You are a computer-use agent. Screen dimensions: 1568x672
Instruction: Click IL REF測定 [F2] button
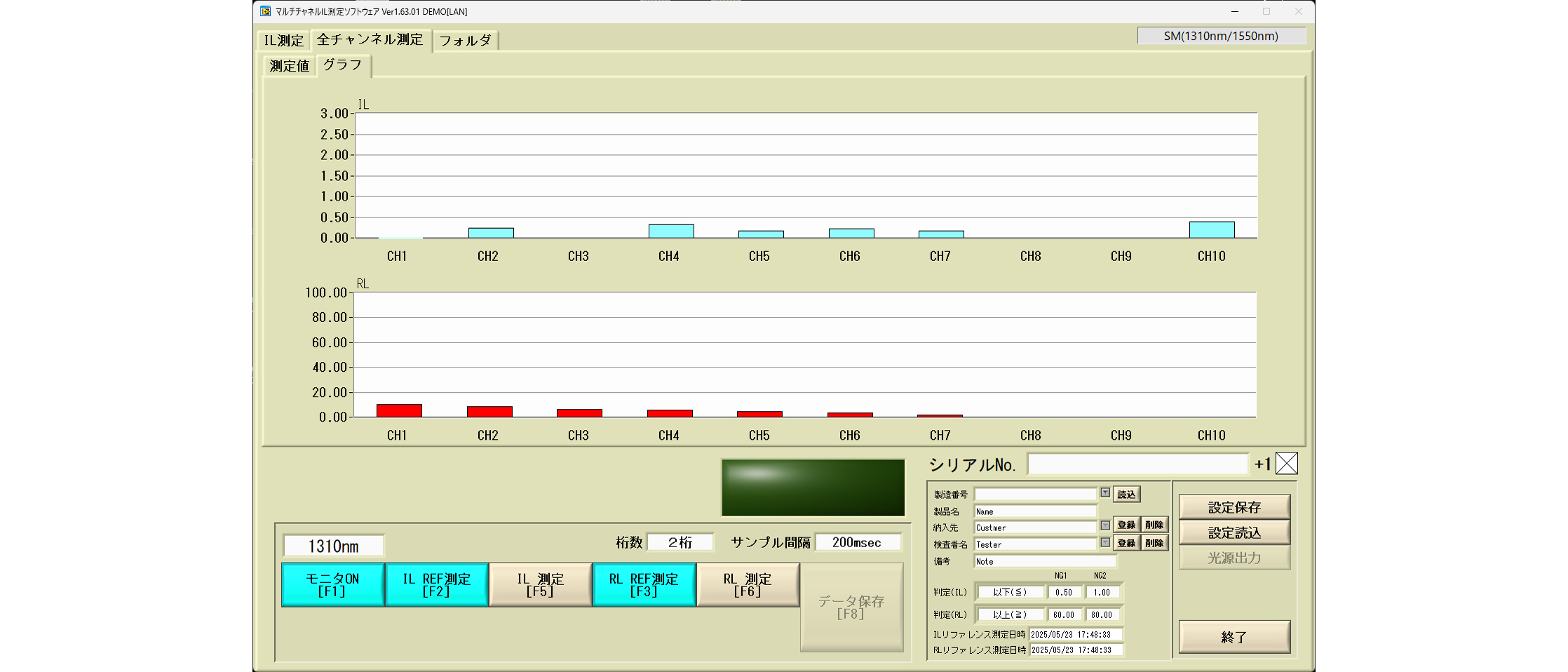[436, 585]
